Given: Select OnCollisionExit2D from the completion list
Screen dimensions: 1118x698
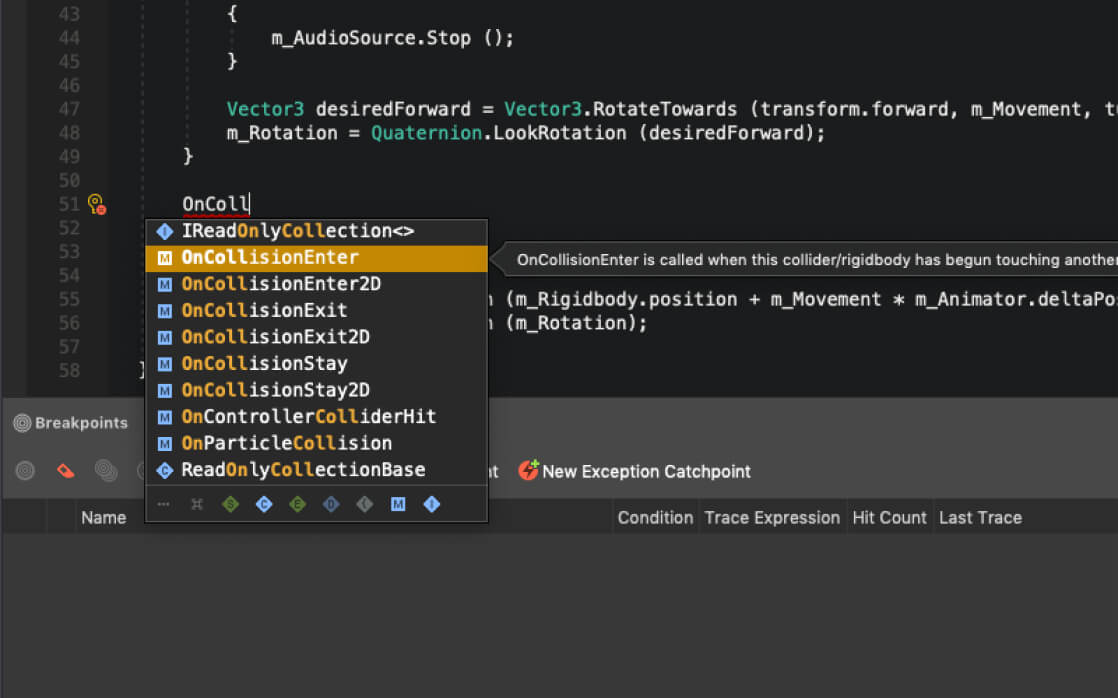Looking at the screenshot, I should click(276, 337).
